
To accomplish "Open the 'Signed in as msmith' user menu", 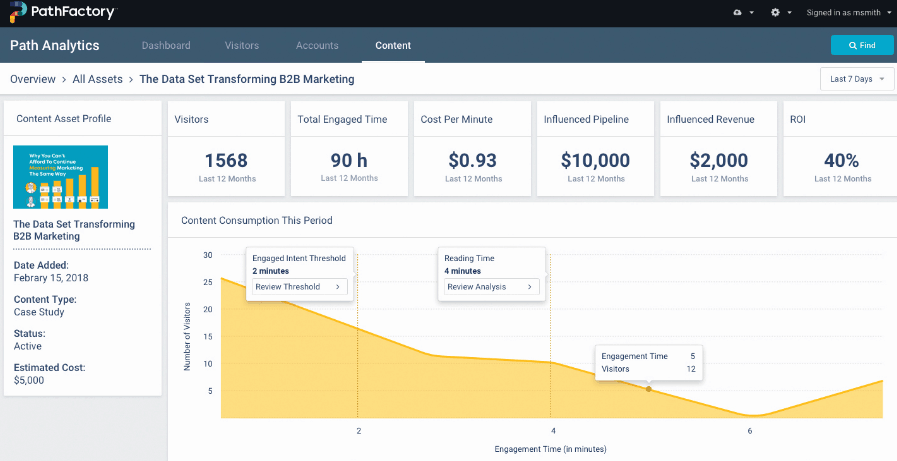I will pyautogui.click(x=848, y=13).
